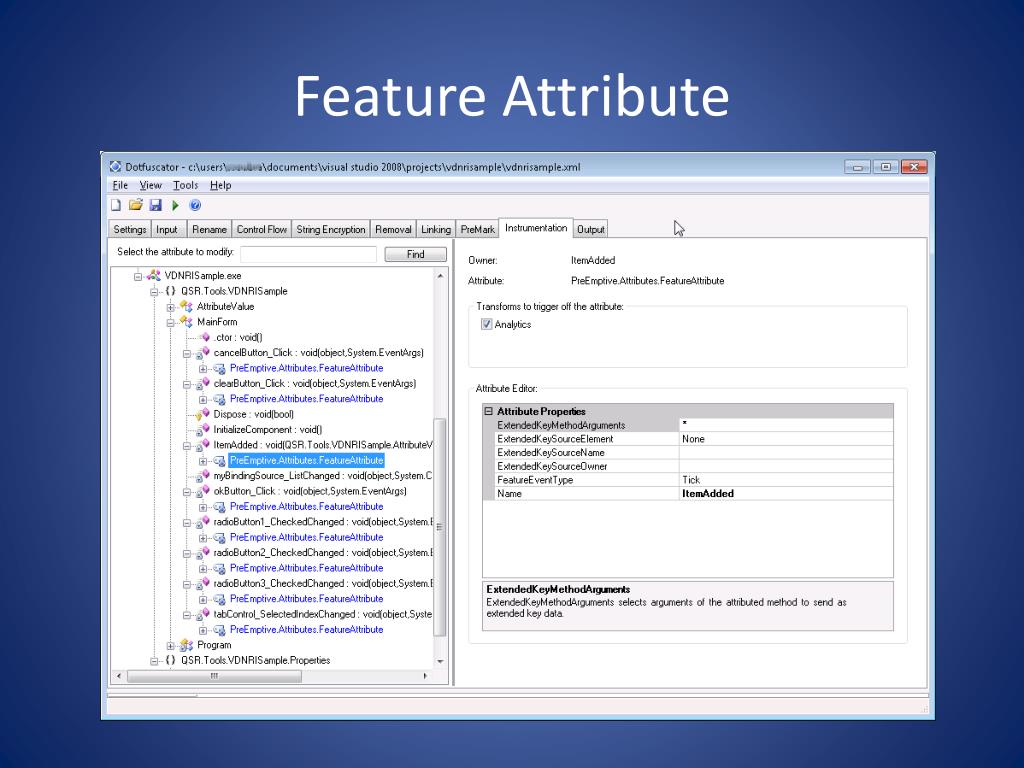The image size is (1024, 768).
Task: Click the method icon beside .ctor
Action: coord(204,337)
